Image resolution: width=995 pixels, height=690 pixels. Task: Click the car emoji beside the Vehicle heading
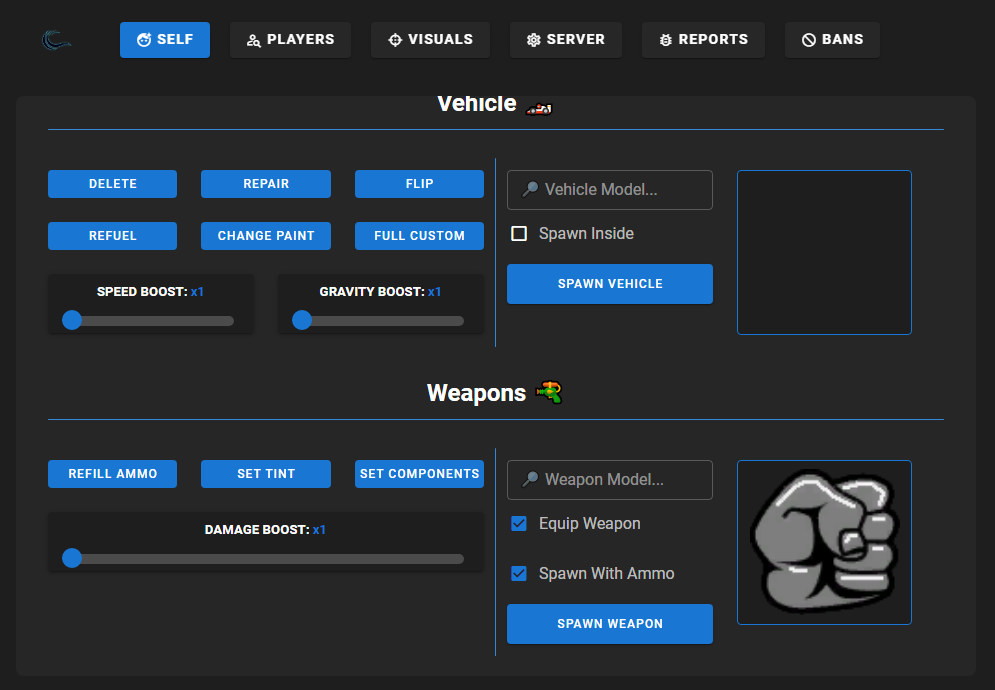tap(537, 107)
